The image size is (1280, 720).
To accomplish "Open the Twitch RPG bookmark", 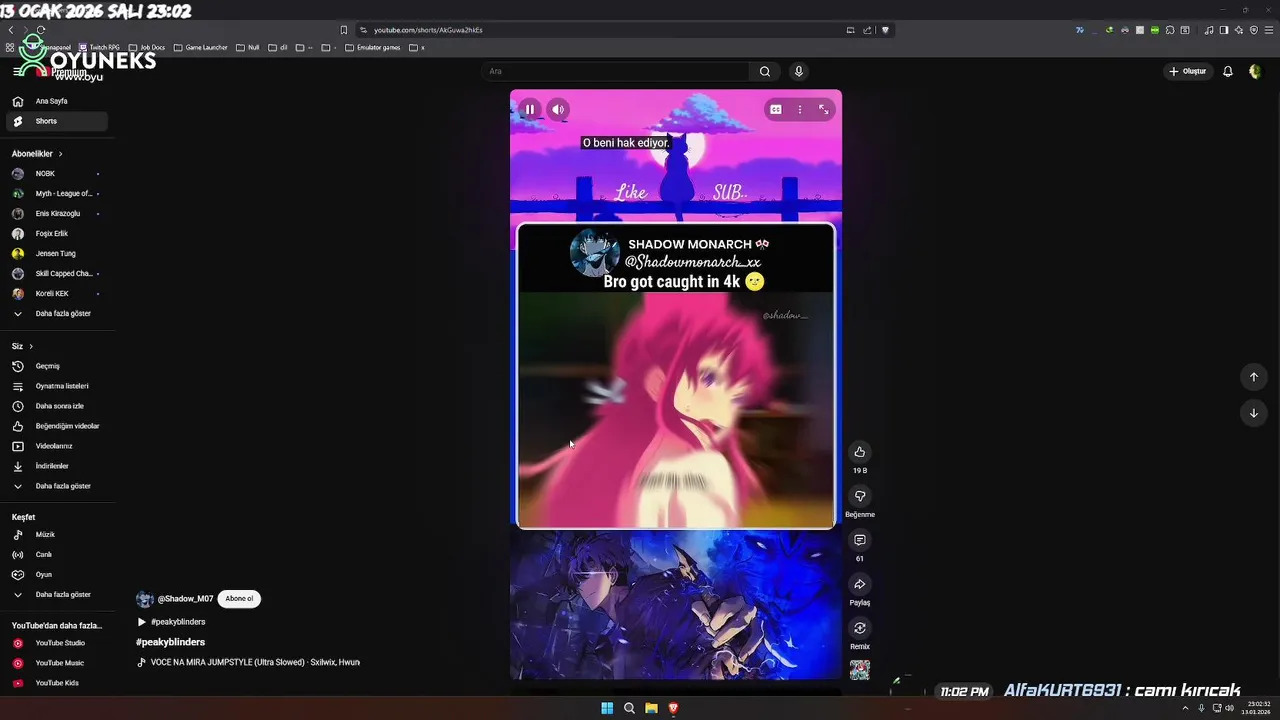I will (99, 47).
